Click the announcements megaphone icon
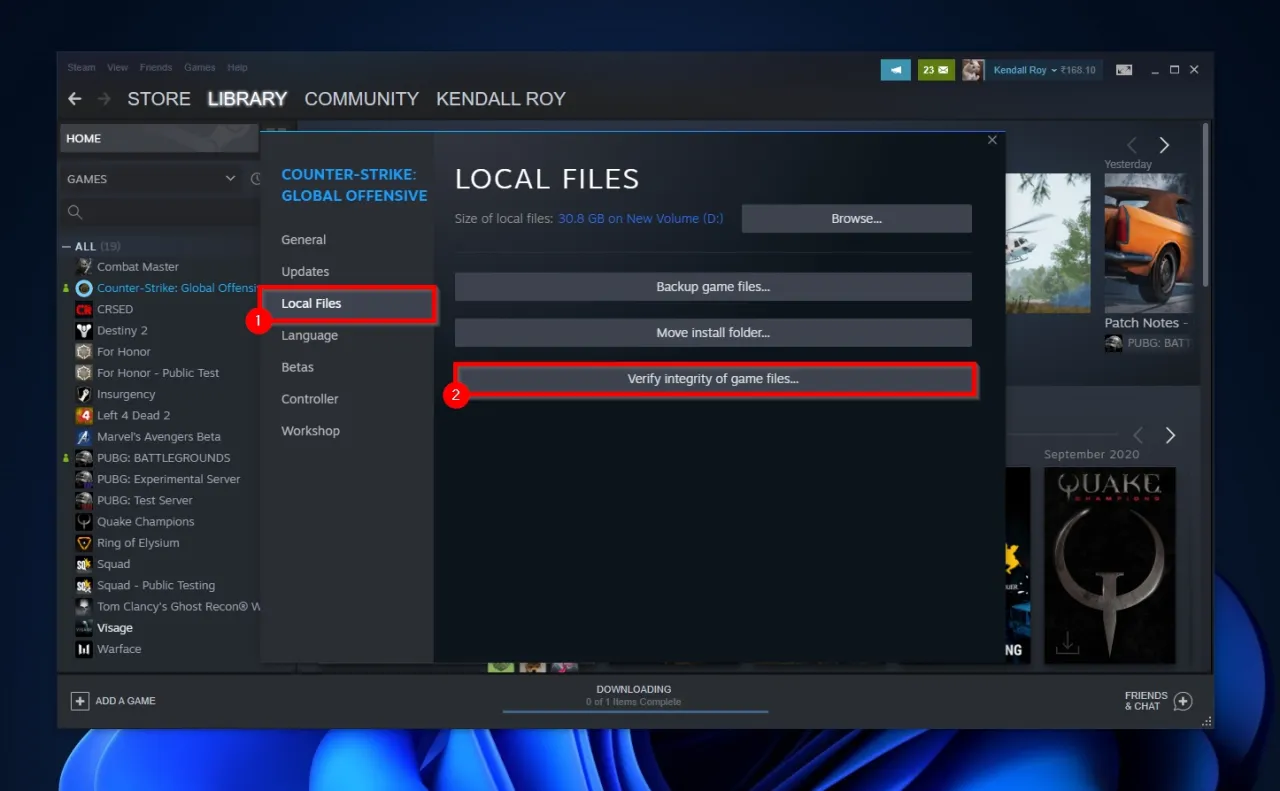The image size is (1280, 791). click(895, 70)
